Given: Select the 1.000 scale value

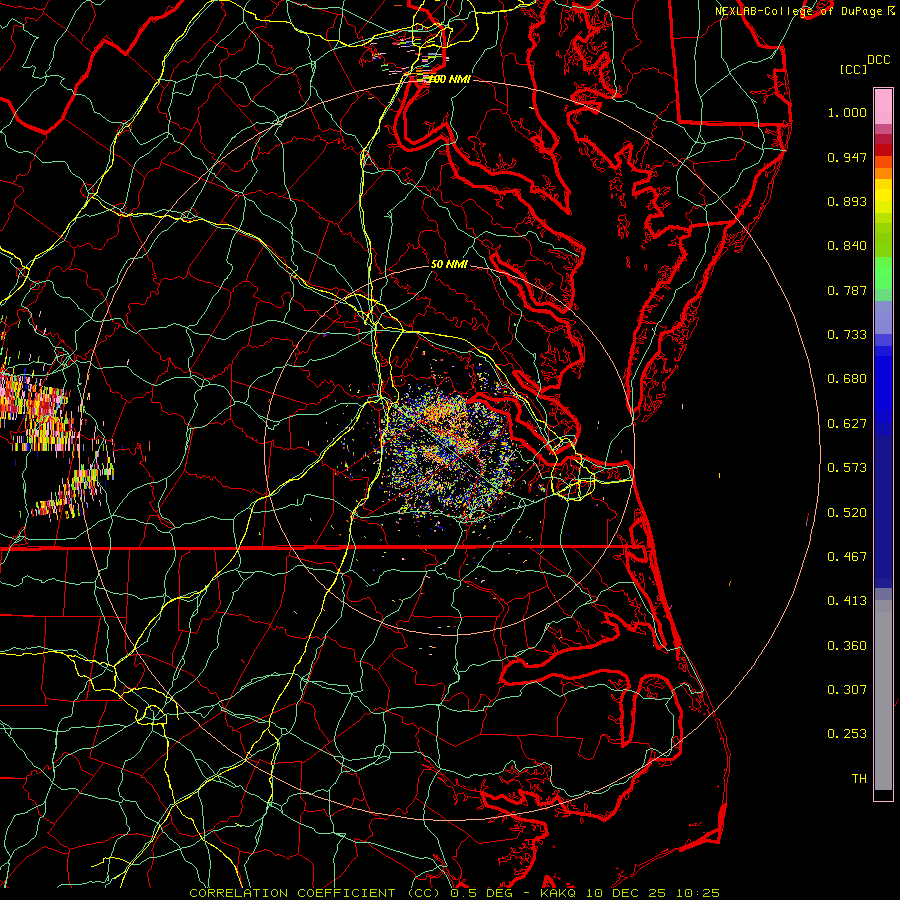Looking at the screenshot, I should [847, 112].
